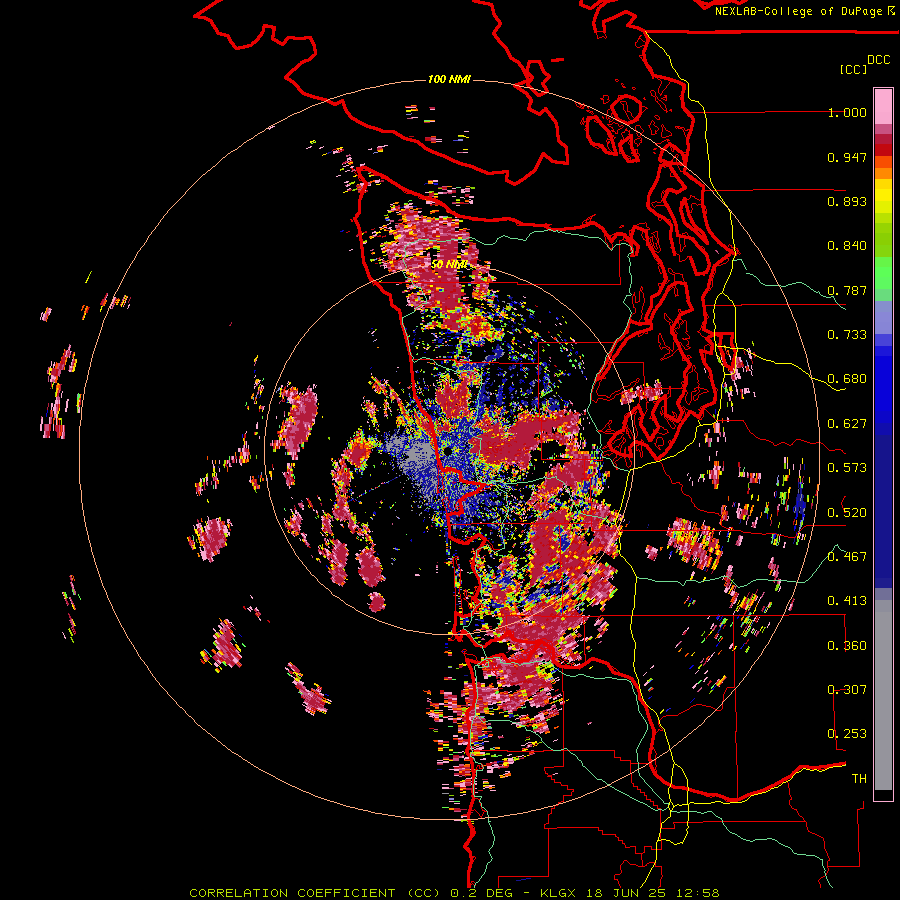Select the 0.680 scale value
This screenshot has width=900, height=900.
pos(847,379)
